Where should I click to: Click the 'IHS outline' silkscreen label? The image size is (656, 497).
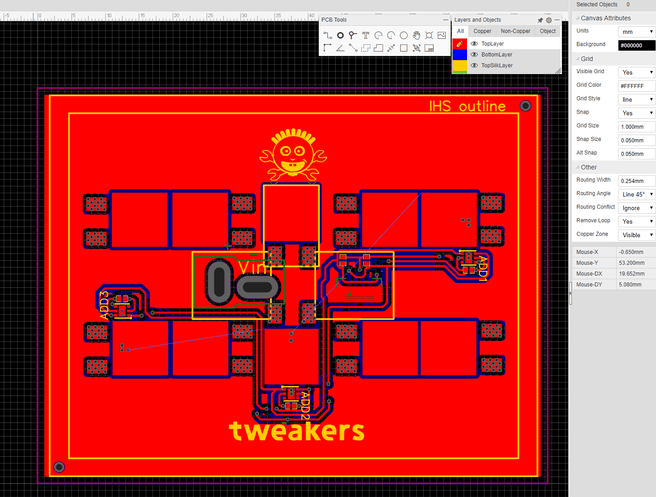coord(467,106)
